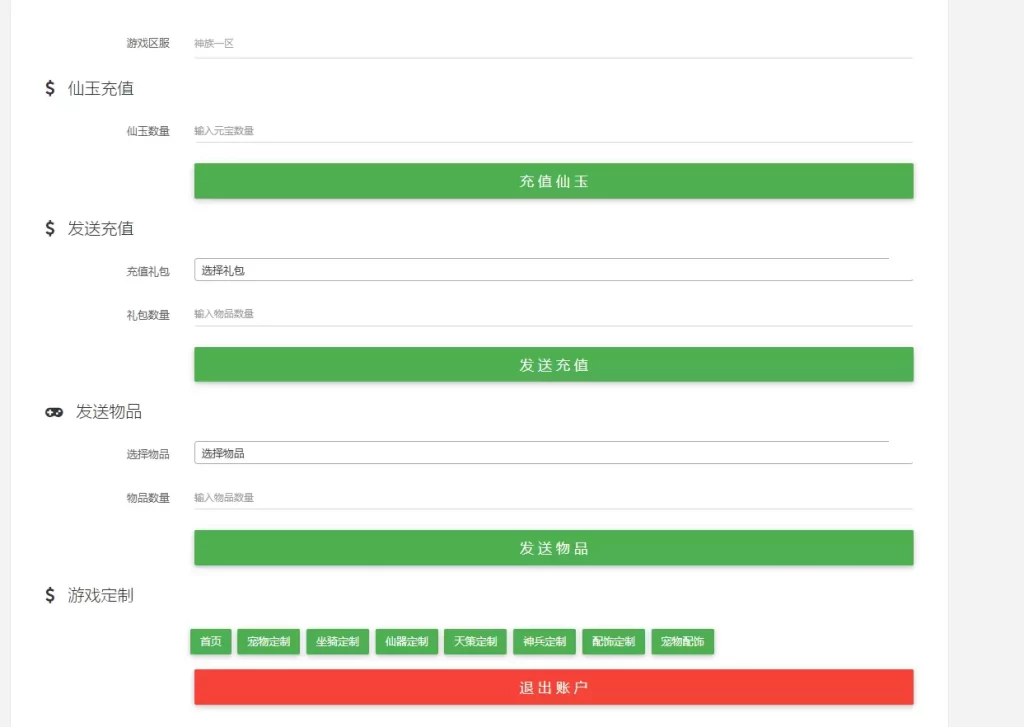The height and width of the screenshot is (727, 1024).
Task: Expand the 选择物品 dropdown
Action: coord(553,453)
